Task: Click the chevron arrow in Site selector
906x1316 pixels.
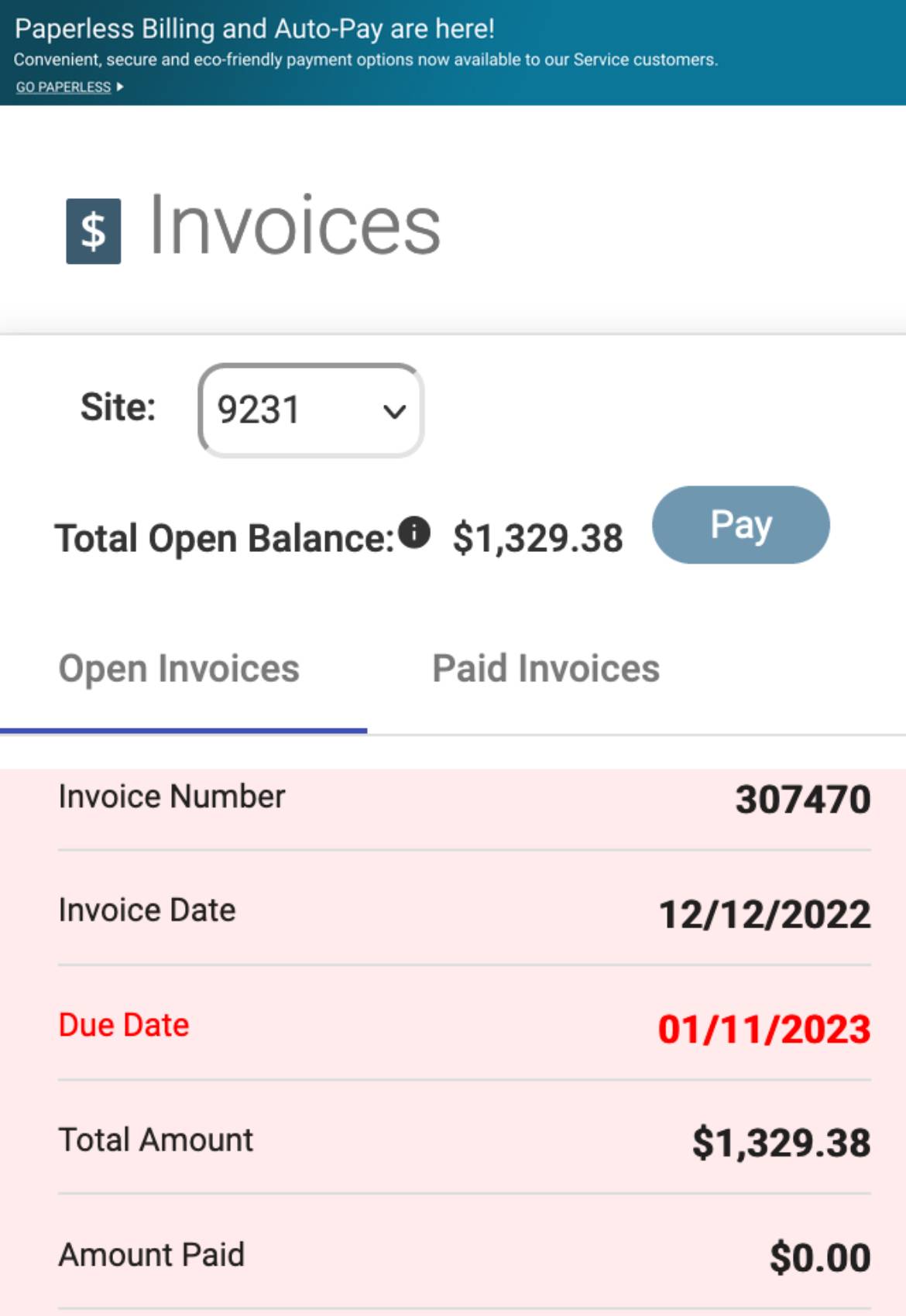Action: click(395, 412)
